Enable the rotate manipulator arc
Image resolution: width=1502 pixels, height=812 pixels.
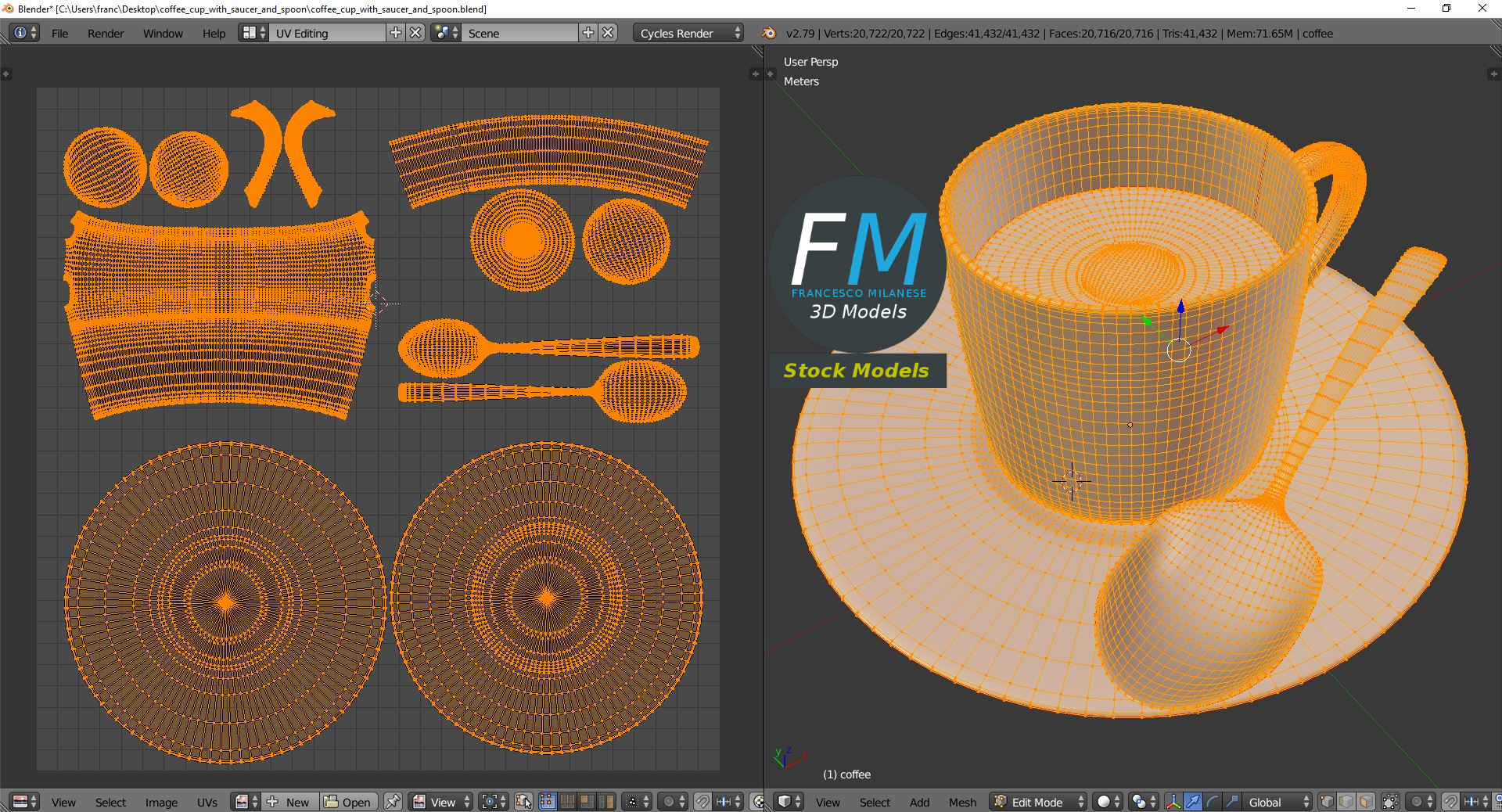tap(1212, 802)
